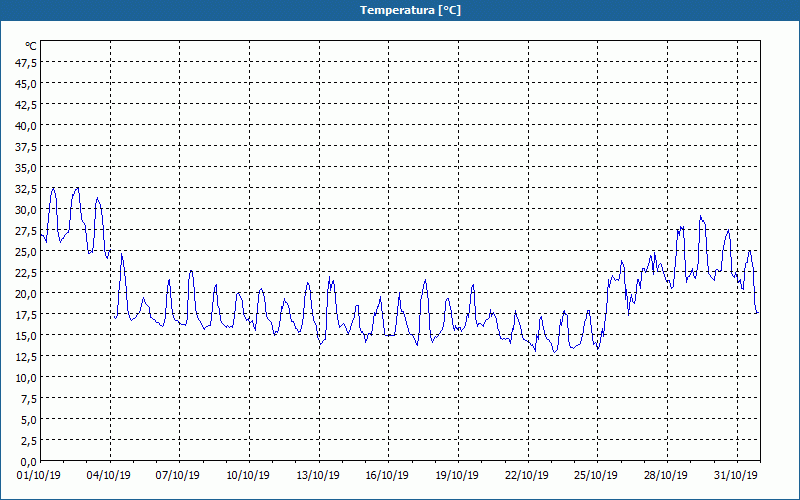The height and width of the screenshot is (500, 800).
Task: Select the 25/10/19 date label
Action: (x=596, y=475)
